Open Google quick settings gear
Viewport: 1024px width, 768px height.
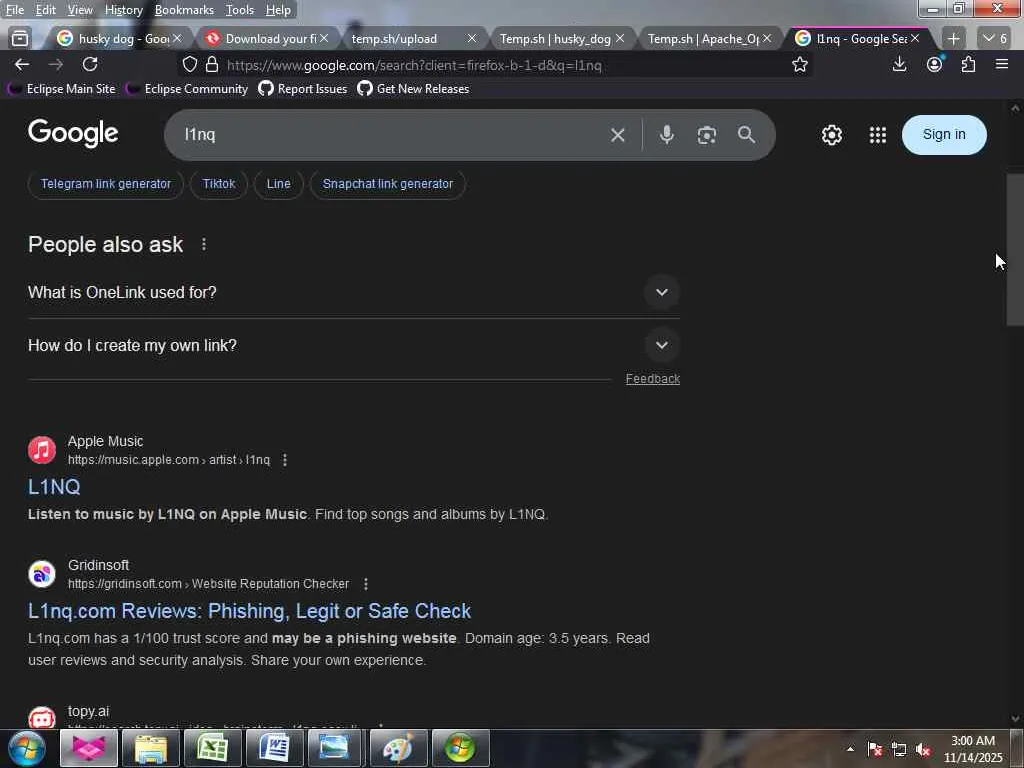coord(831,135)
